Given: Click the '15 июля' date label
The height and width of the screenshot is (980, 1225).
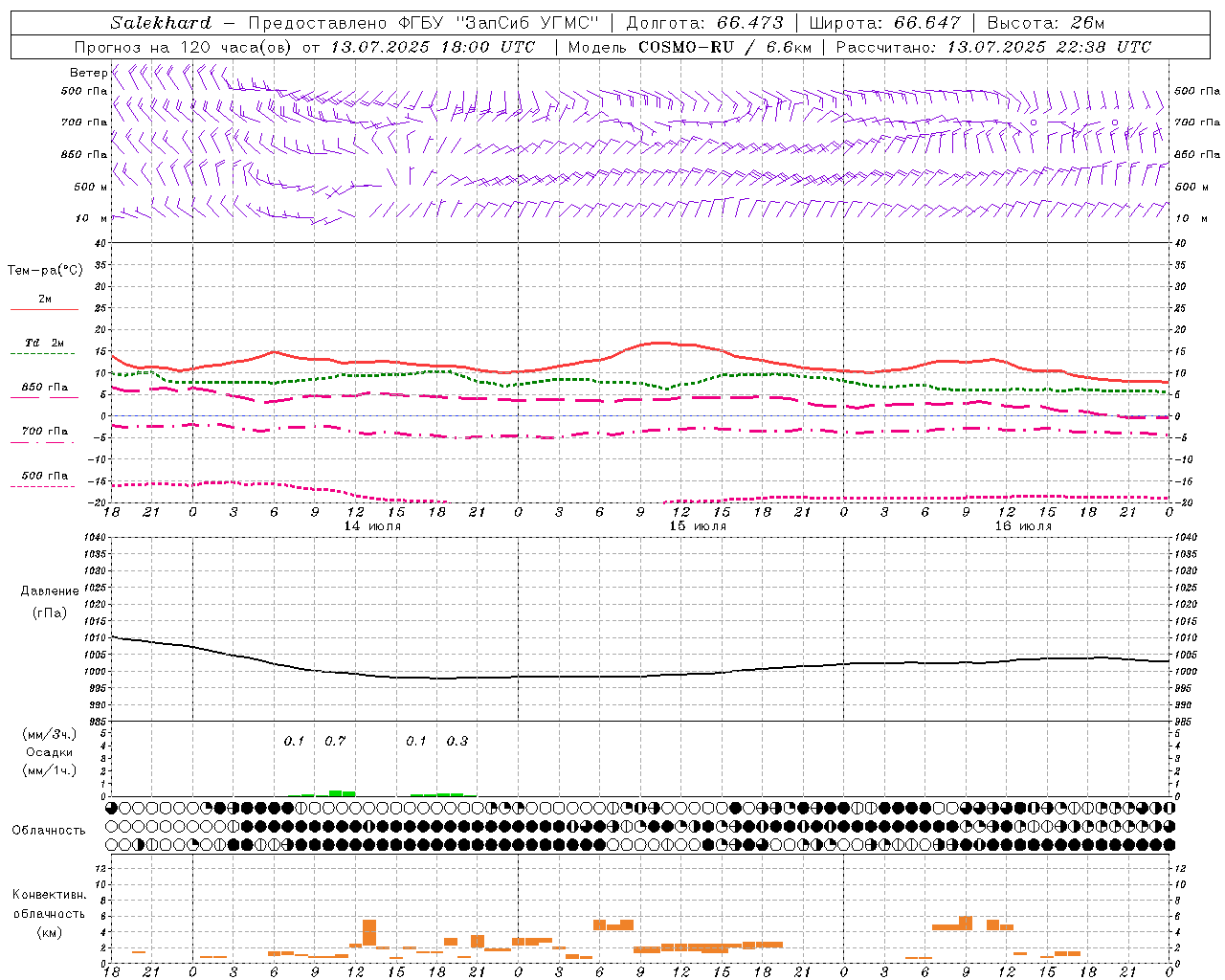Looking at the screenshot, I should tap(699, 526).
